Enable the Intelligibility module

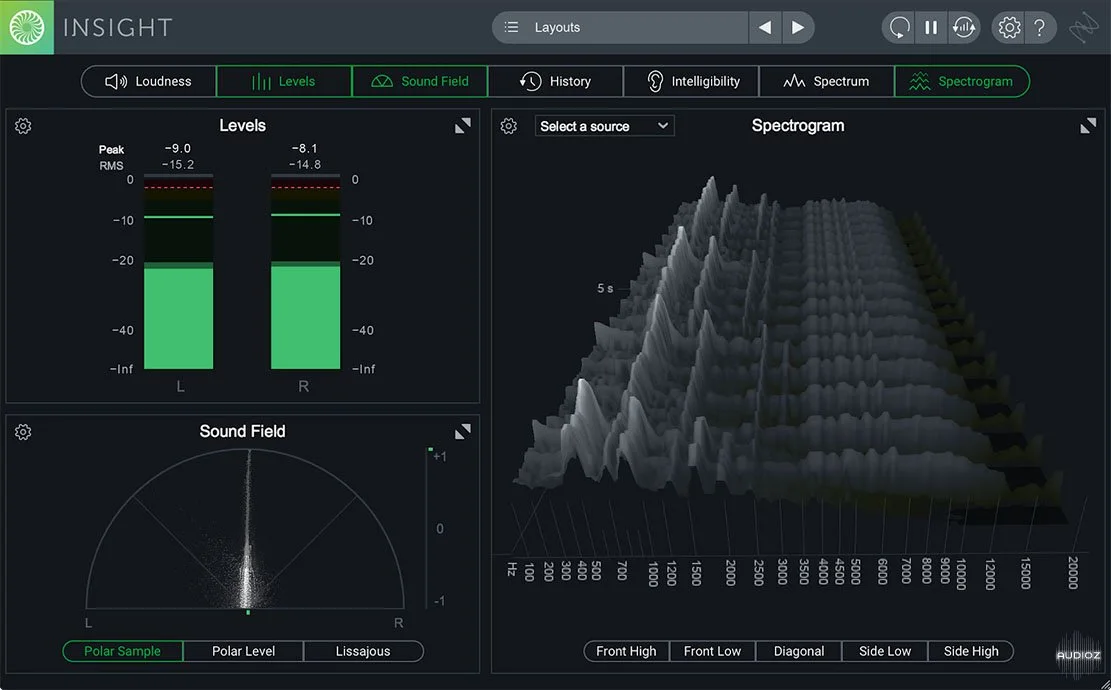point(692,81)
